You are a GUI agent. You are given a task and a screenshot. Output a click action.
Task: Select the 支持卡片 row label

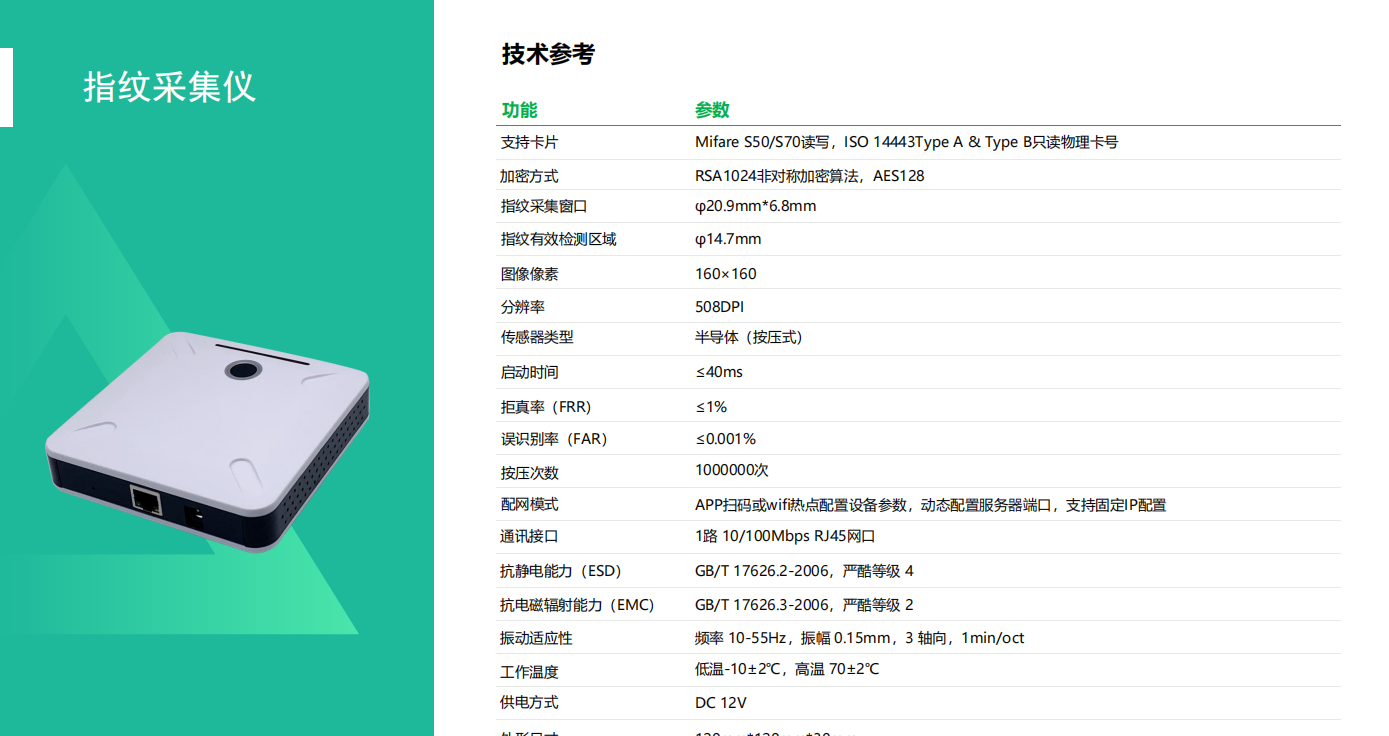529,143
